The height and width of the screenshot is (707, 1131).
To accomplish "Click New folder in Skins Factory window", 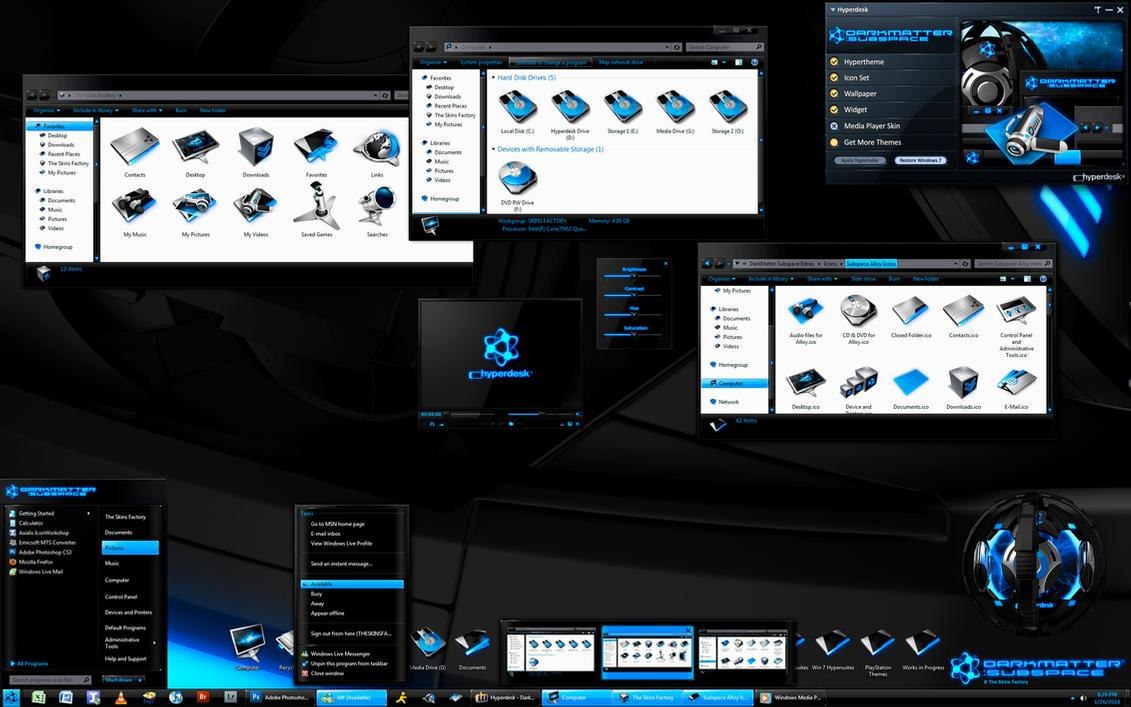I will tap(213, 110).
